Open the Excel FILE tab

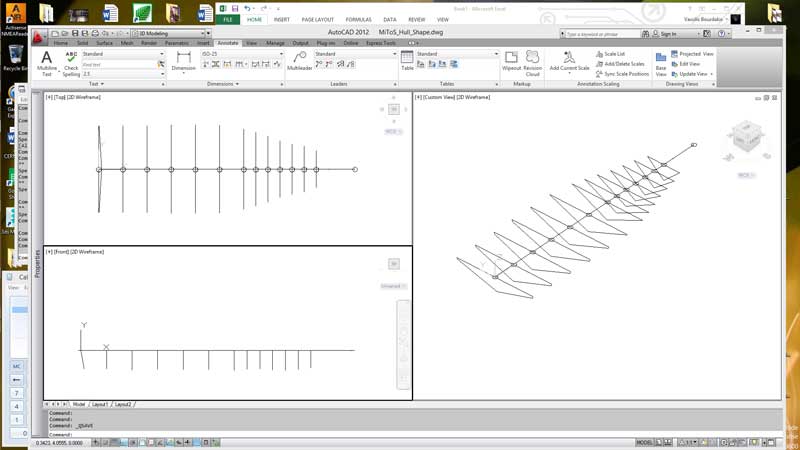229,19
